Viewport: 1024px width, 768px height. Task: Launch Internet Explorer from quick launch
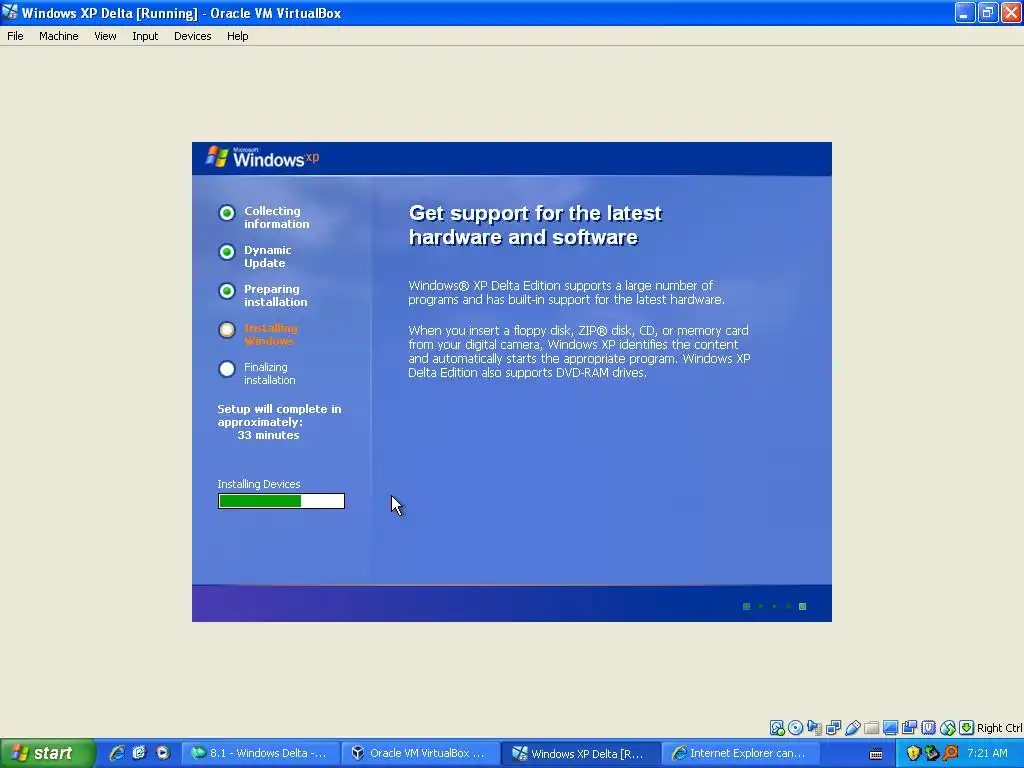116,753
